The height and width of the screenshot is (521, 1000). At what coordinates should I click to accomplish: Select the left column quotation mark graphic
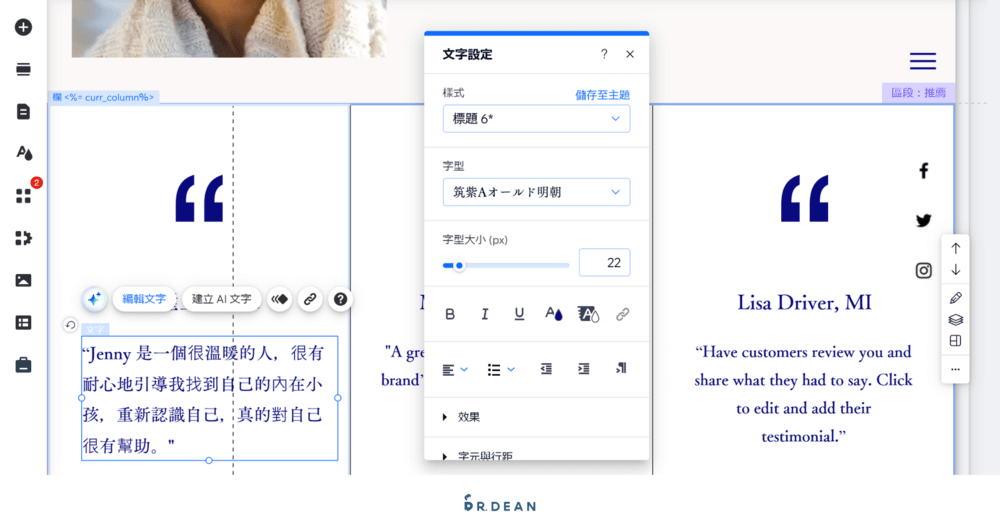(199, 198)
